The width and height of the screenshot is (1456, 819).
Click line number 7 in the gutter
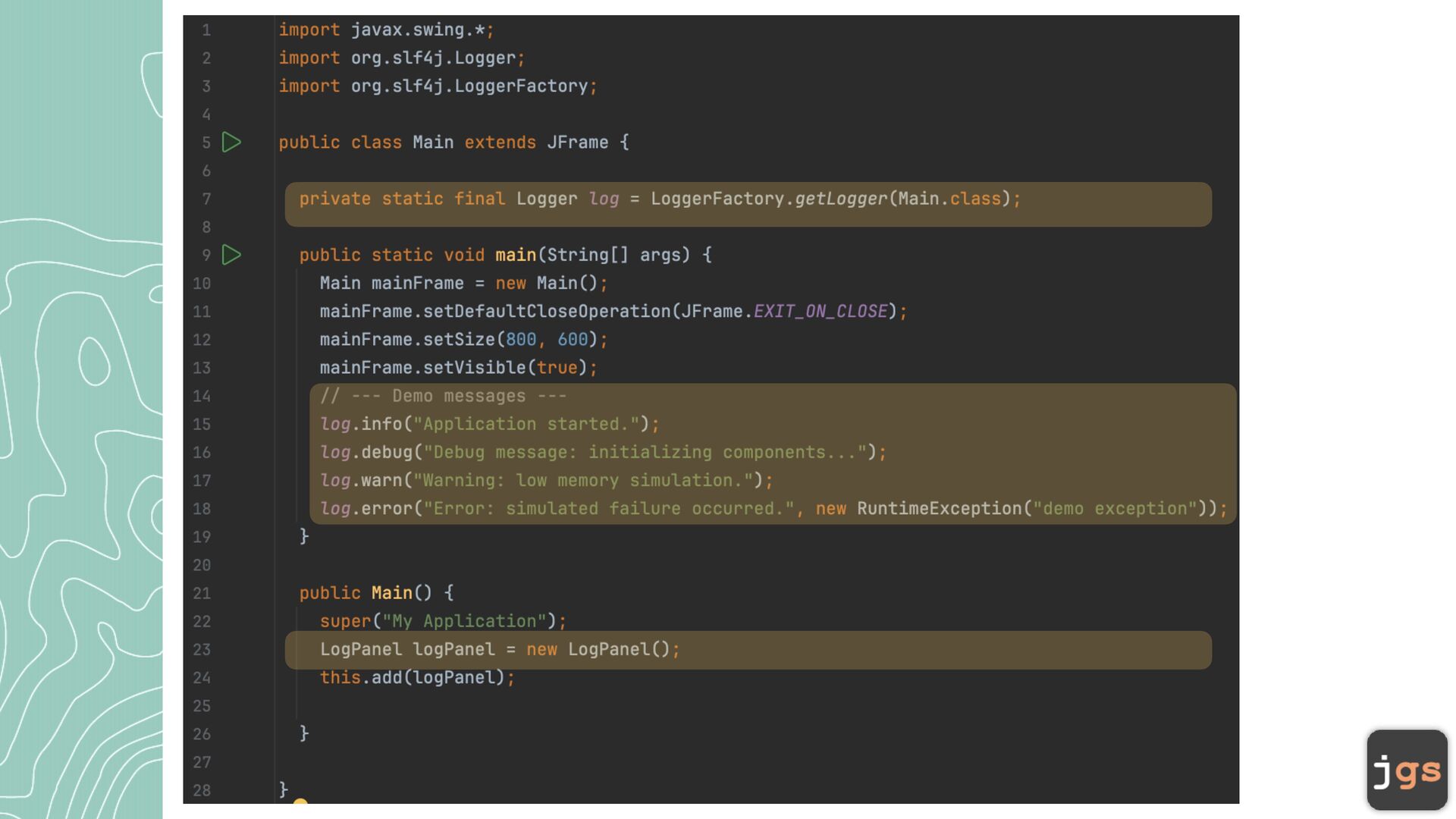pos(206,199)
